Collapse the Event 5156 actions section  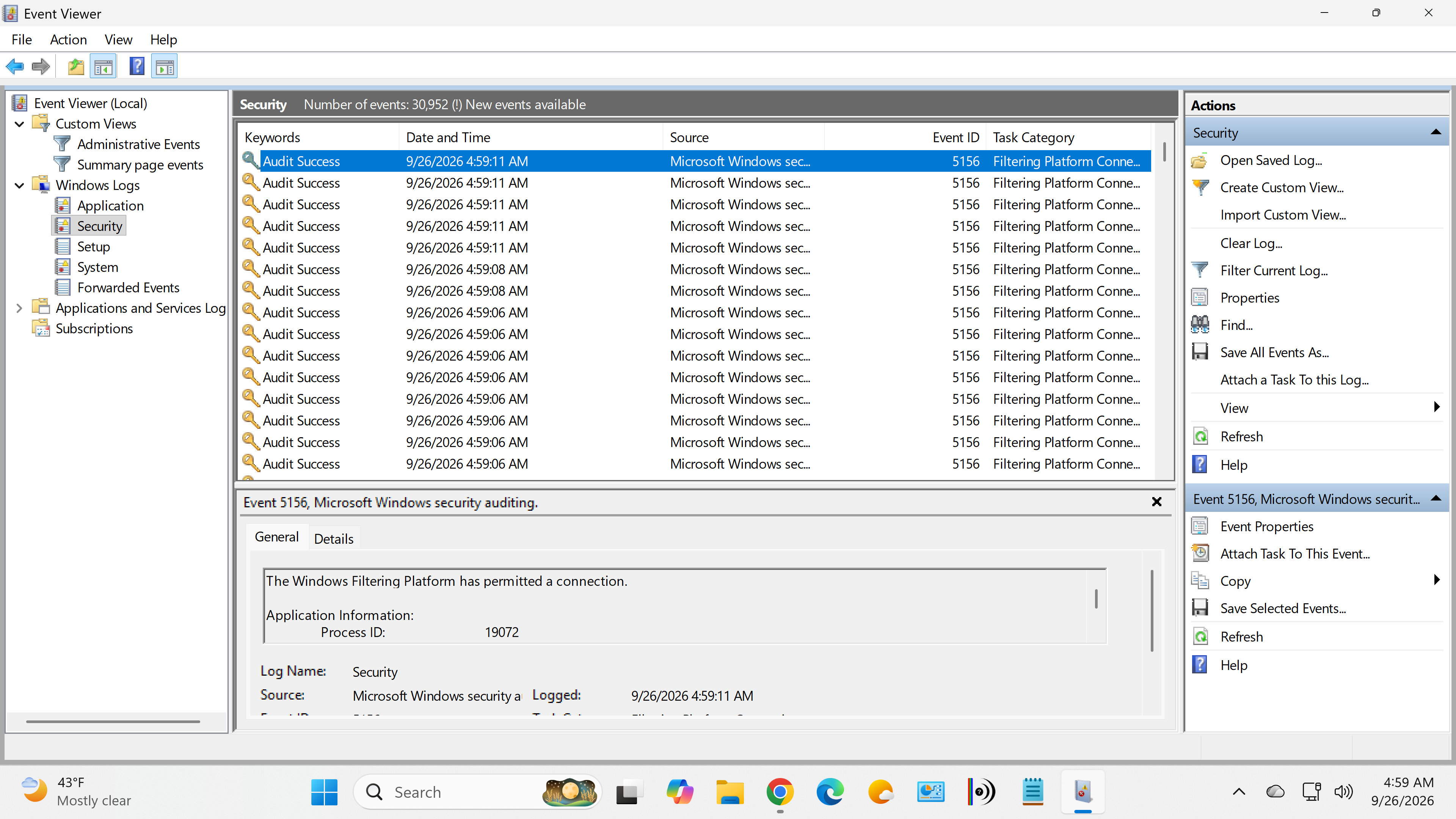1436,499
